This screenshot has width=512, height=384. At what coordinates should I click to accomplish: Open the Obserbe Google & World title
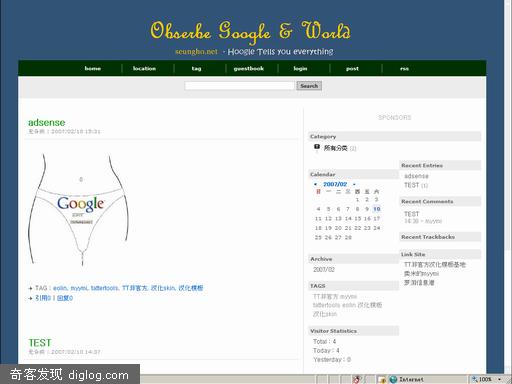click(250, 31)
